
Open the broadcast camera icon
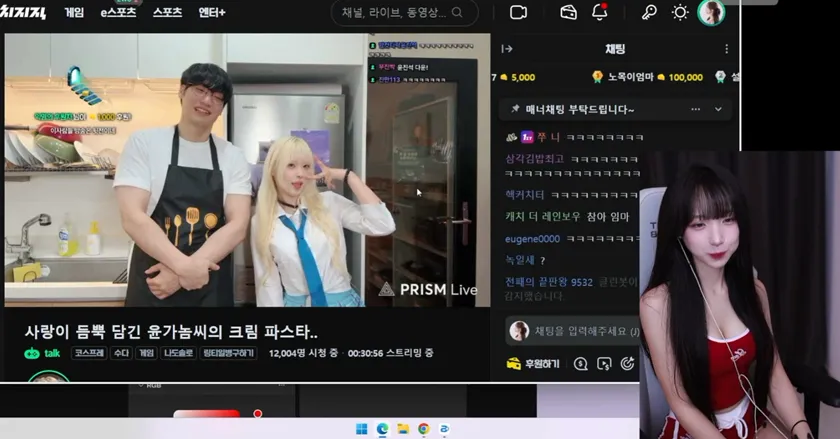[x=518, y=12]
